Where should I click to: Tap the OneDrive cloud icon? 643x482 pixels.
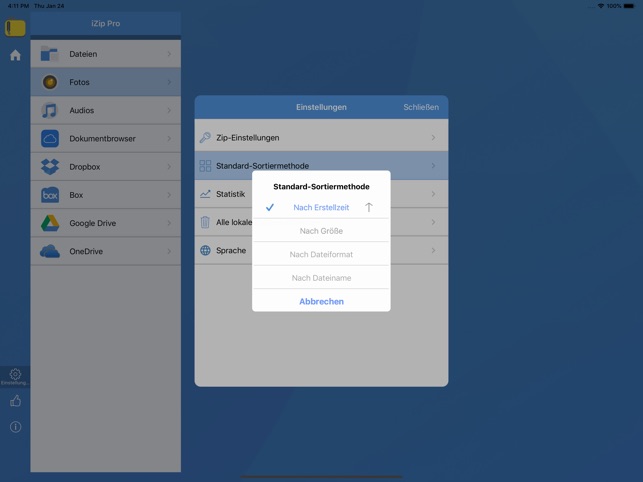[x=50, y=251]
